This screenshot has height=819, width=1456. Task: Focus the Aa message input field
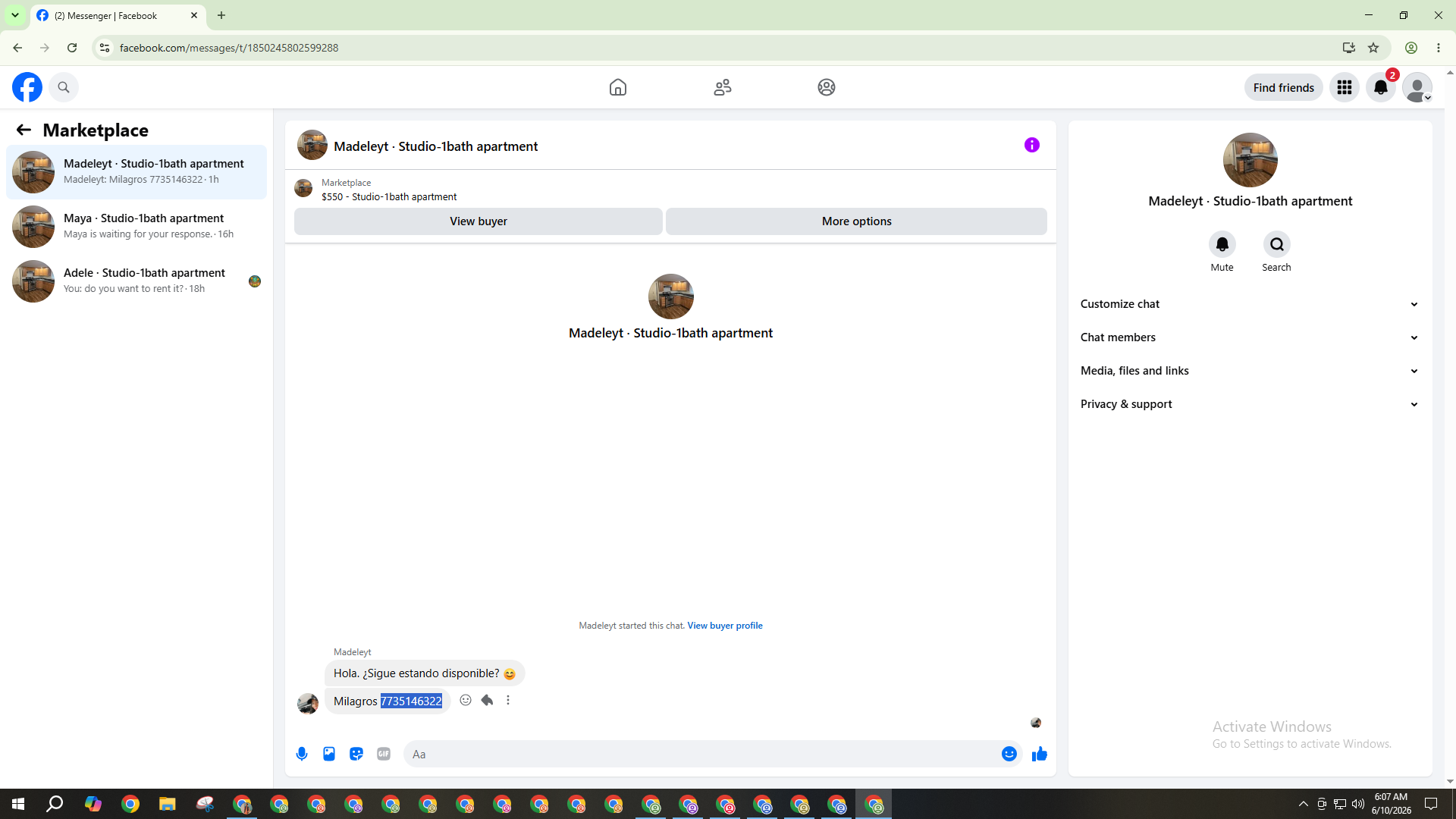701,754
